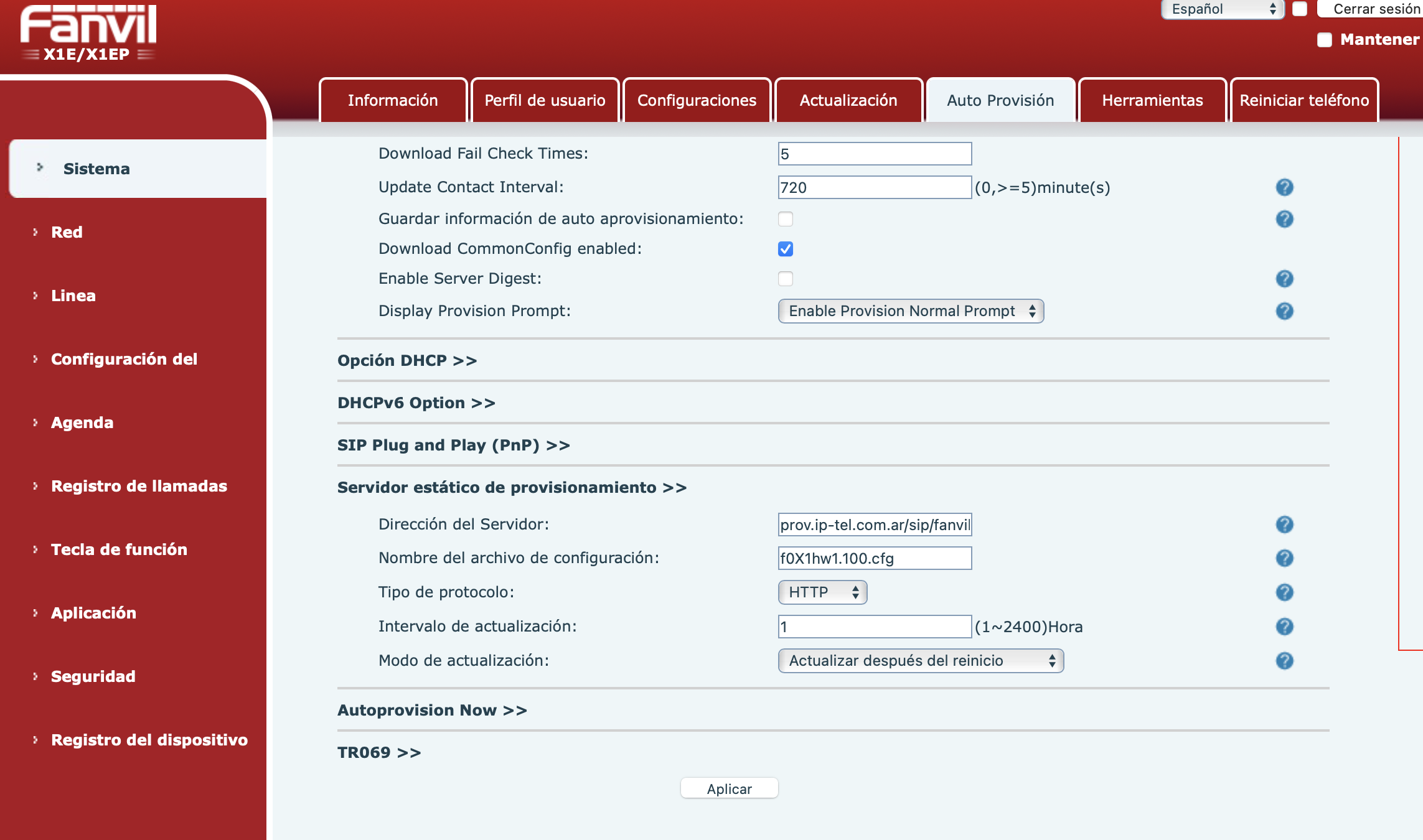Select Sistema in the sidebar
Viewport: 1423px width, 840px height.
pos(138,169)
